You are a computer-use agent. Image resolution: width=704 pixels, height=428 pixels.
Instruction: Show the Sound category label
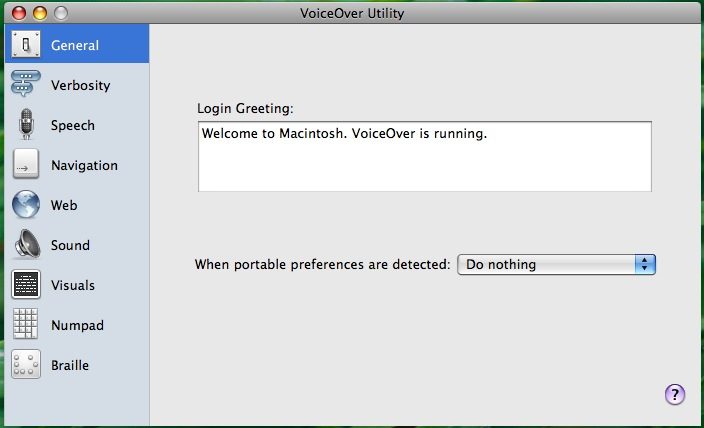[70, 245]
